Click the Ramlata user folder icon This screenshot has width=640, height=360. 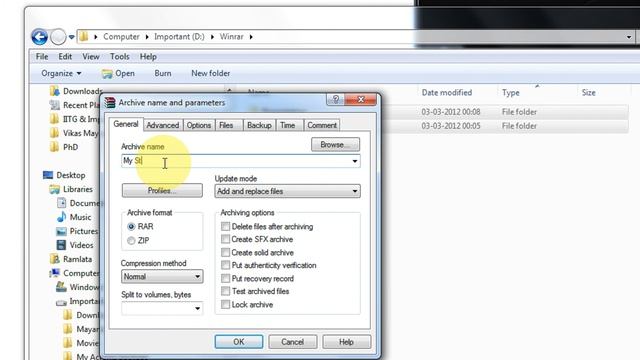click(x=55, y=259)
